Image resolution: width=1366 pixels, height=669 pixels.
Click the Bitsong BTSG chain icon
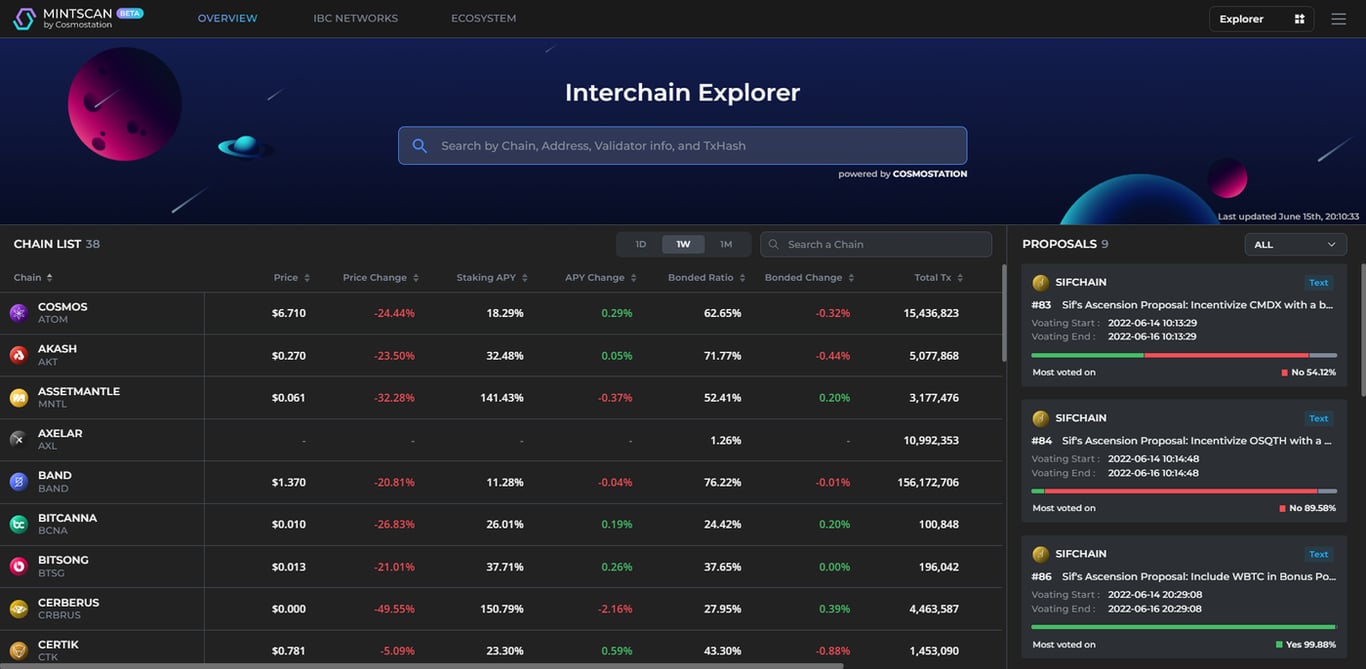(x=18, y=566)
